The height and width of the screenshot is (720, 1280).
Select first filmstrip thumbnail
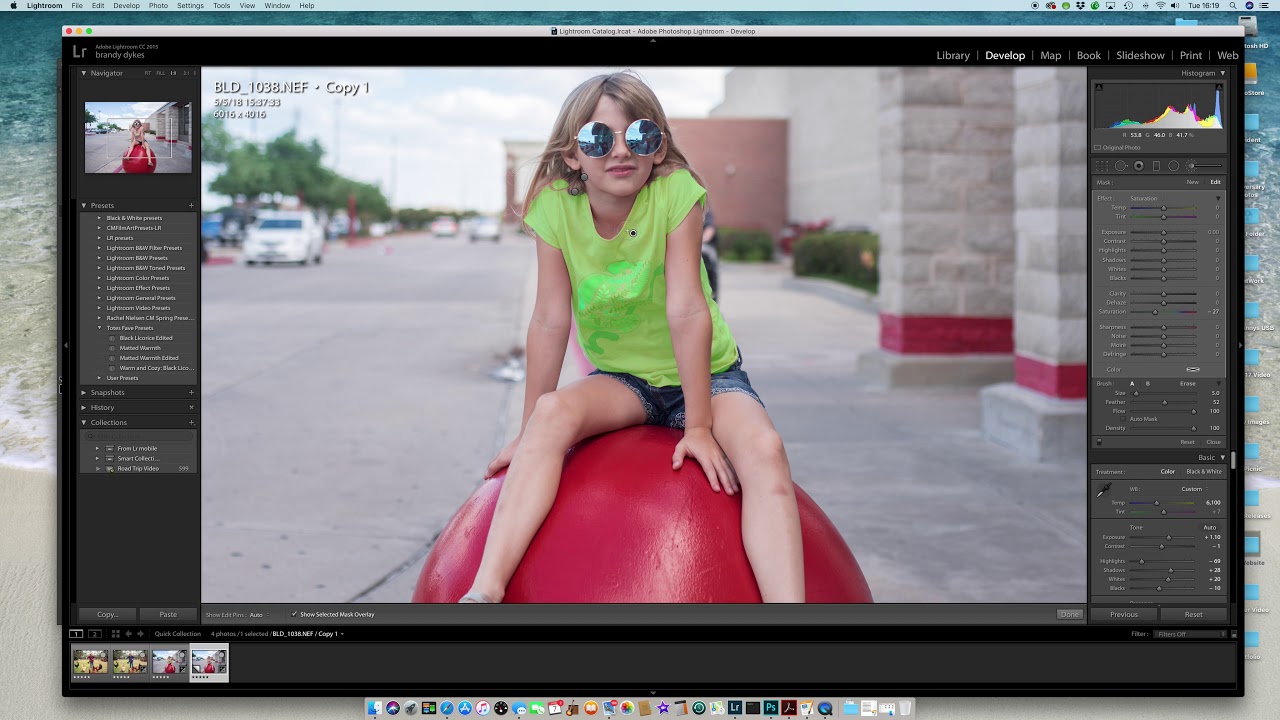tap(90, 664)
